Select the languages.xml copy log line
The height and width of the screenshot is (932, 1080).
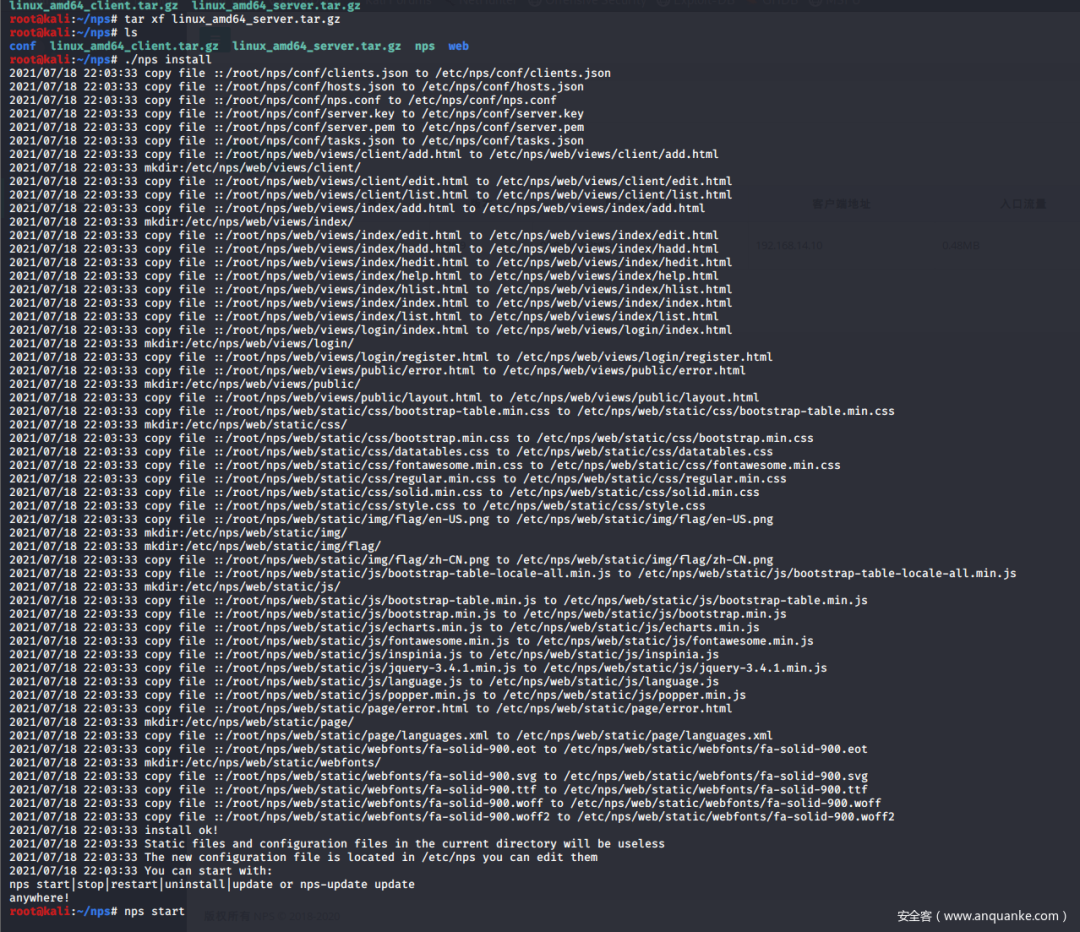(x=391, y=736)
